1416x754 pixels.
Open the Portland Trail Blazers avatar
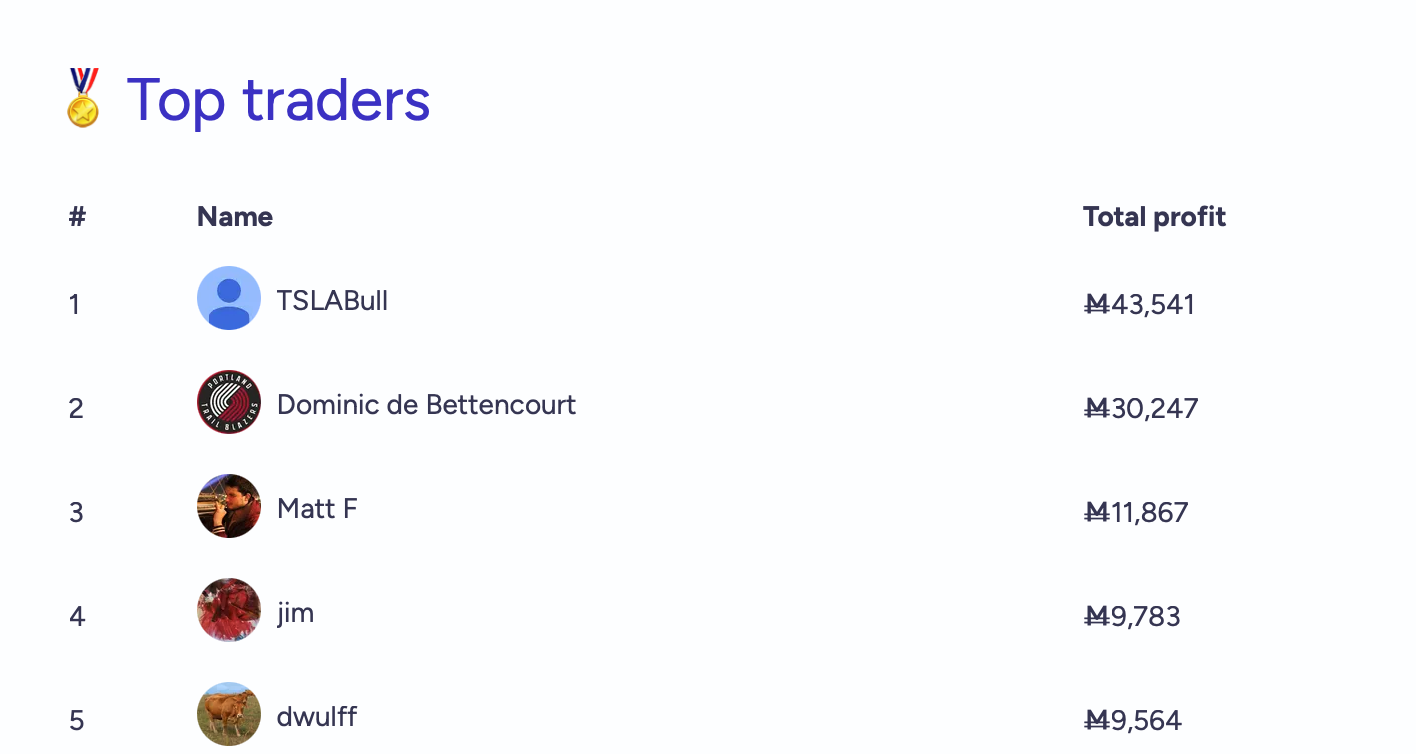click(x=229, y=402)
